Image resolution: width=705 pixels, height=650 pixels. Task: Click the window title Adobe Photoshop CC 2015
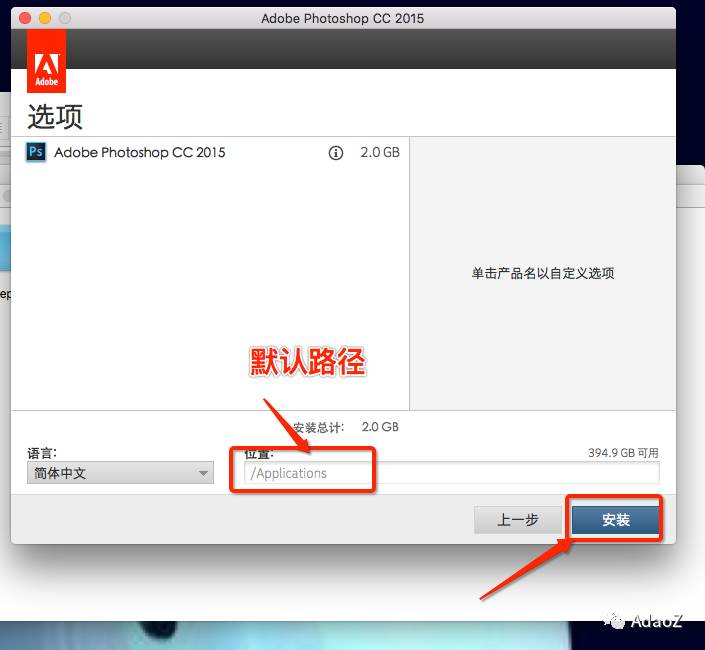tap(342, 18)
